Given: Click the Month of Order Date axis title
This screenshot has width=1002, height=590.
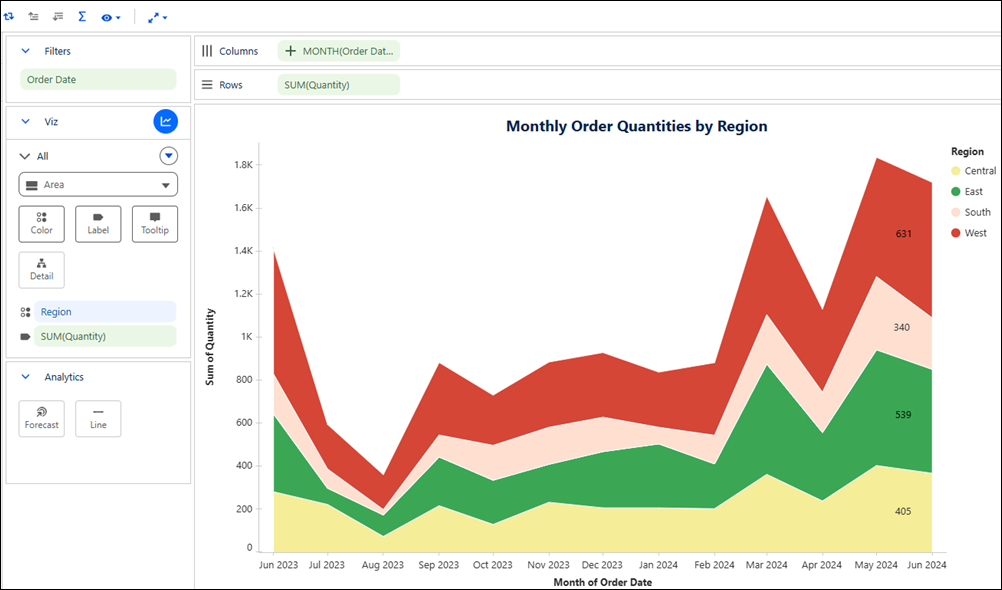Looking at the screenshot, I should point(603,582).
